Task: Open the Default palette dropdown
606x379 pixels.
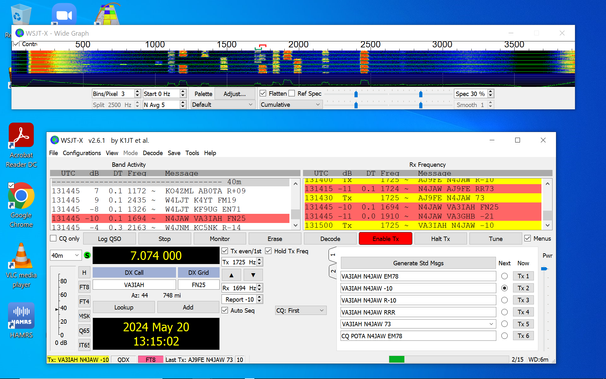Action: pos(222,105)
